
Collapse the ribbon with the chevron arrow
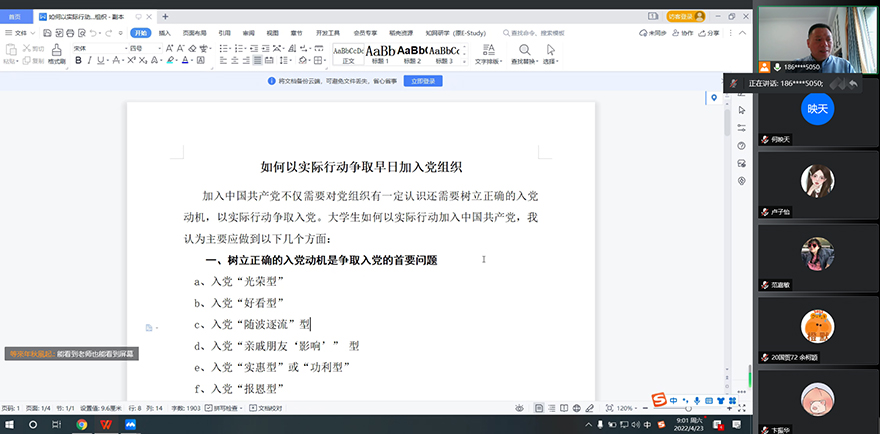pyautogui.click(x=742, y=33)
